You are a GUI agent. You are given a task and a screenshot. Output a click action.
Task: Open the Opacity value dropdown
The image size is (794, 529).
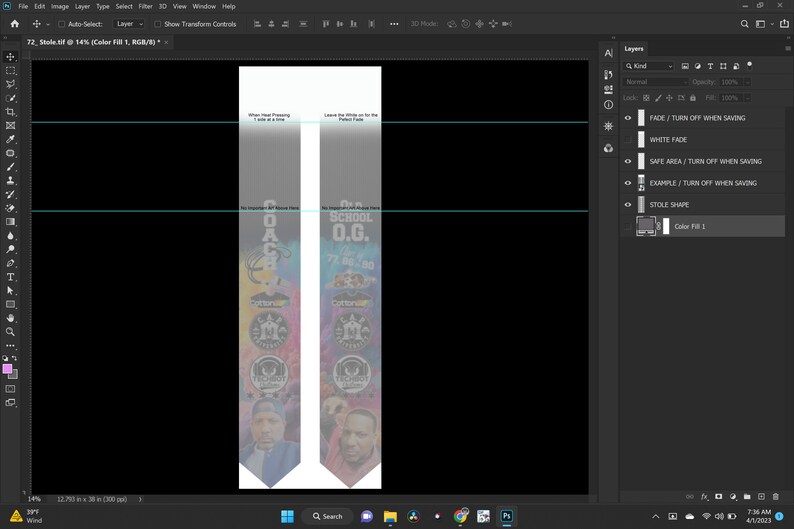coord(747,82)
